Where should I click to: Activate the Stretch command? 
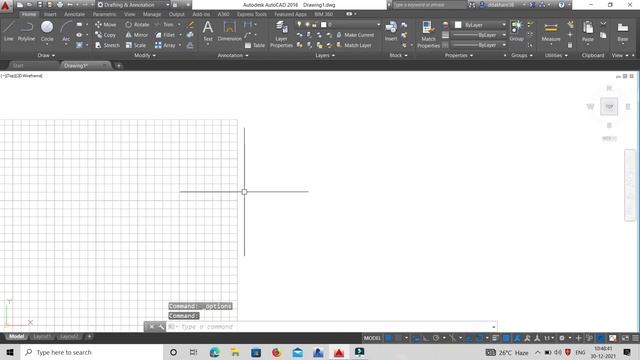click(107, 45)
